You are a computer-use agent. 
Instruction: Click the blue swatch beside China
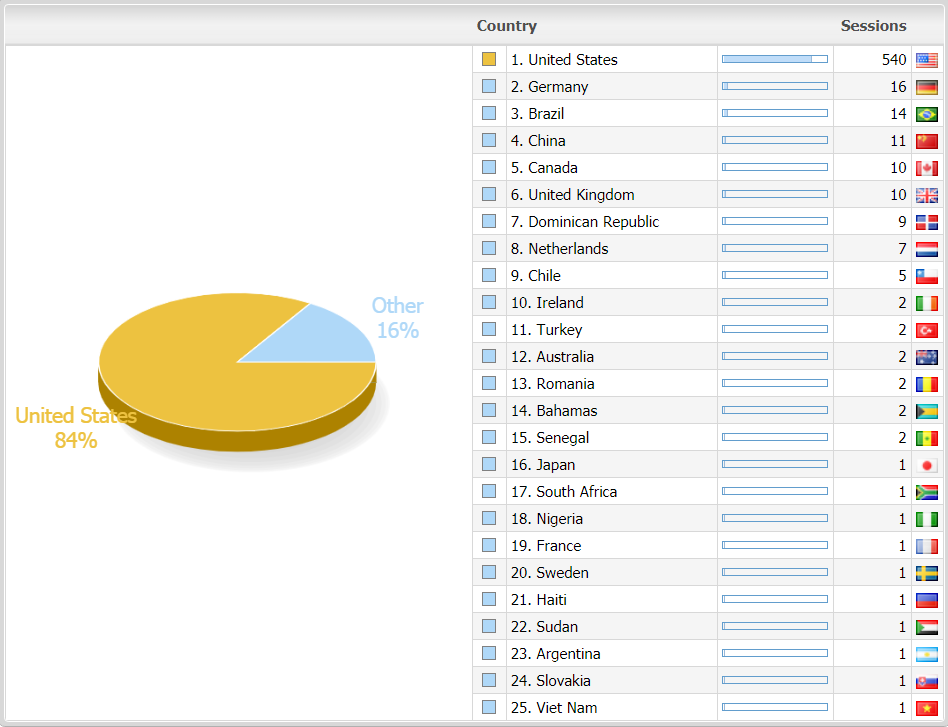pos(489,140)
